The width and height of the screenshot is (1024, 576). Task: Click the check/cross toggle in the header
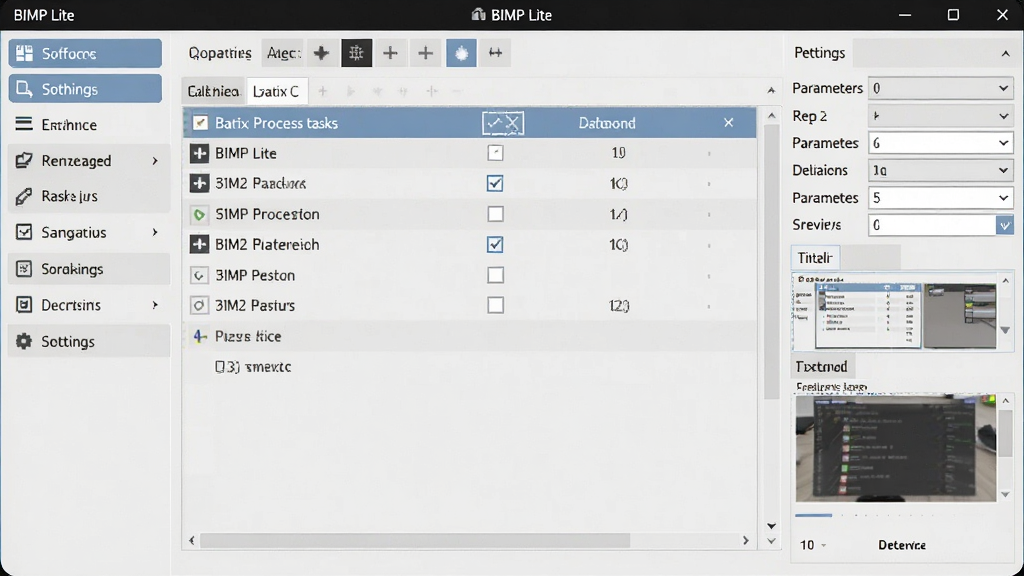point(503,123)
